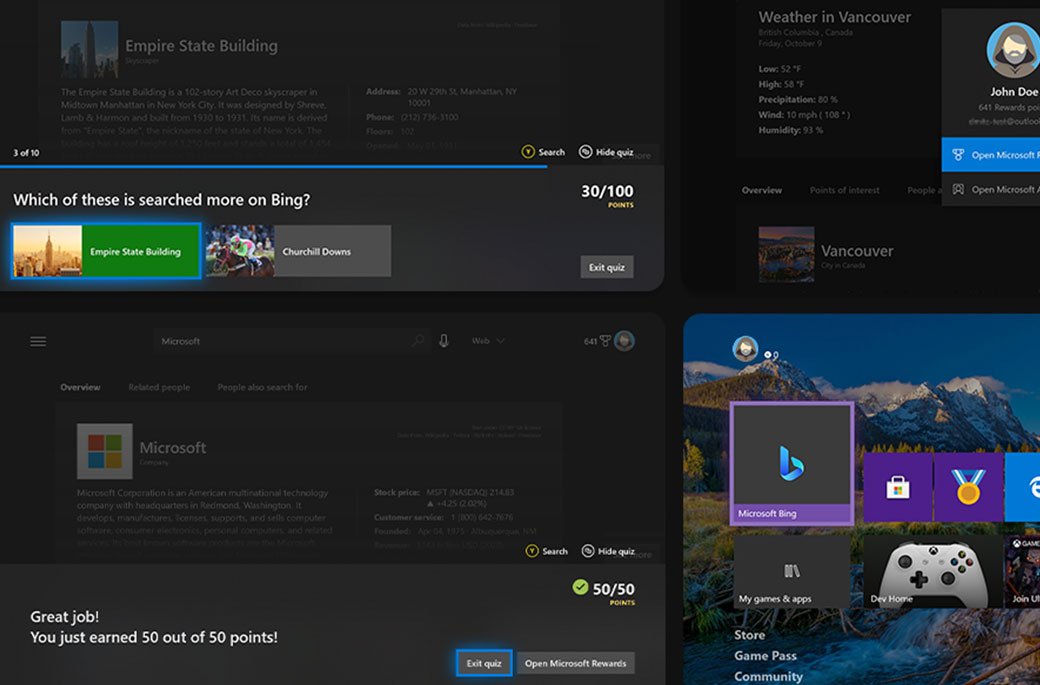
Task: Open the hamburger menu on the Bing page
Action: click(x=38, y=341)
